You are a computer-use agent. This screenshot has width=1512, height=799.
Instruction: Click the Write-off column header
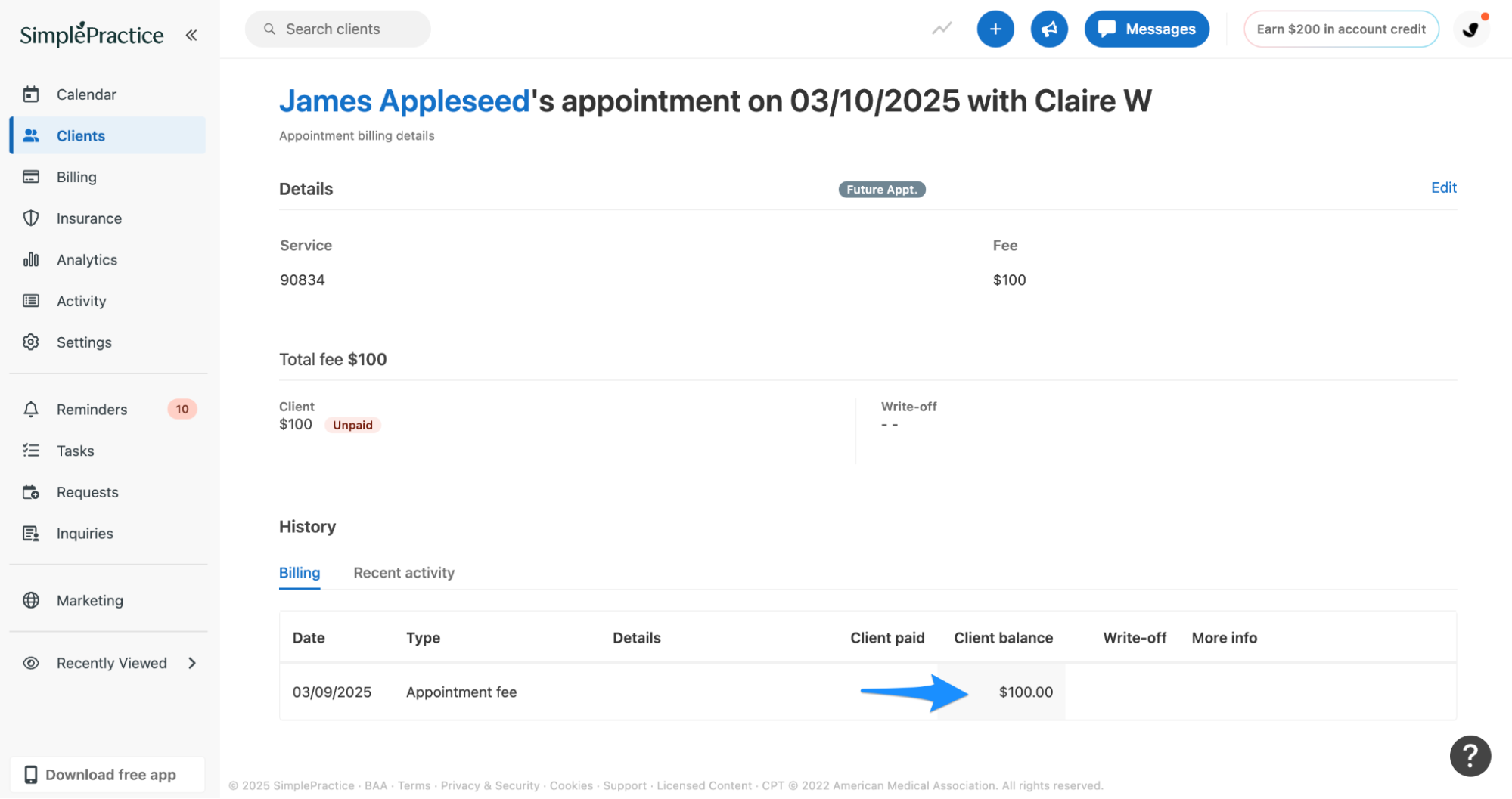pos(1135,637)
